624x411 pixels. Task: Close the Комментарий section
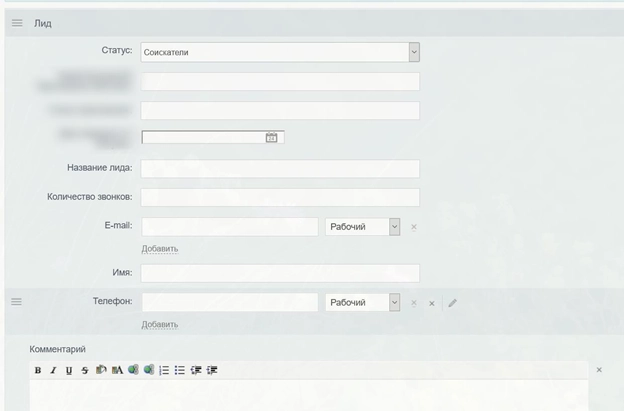pos(599,370)
